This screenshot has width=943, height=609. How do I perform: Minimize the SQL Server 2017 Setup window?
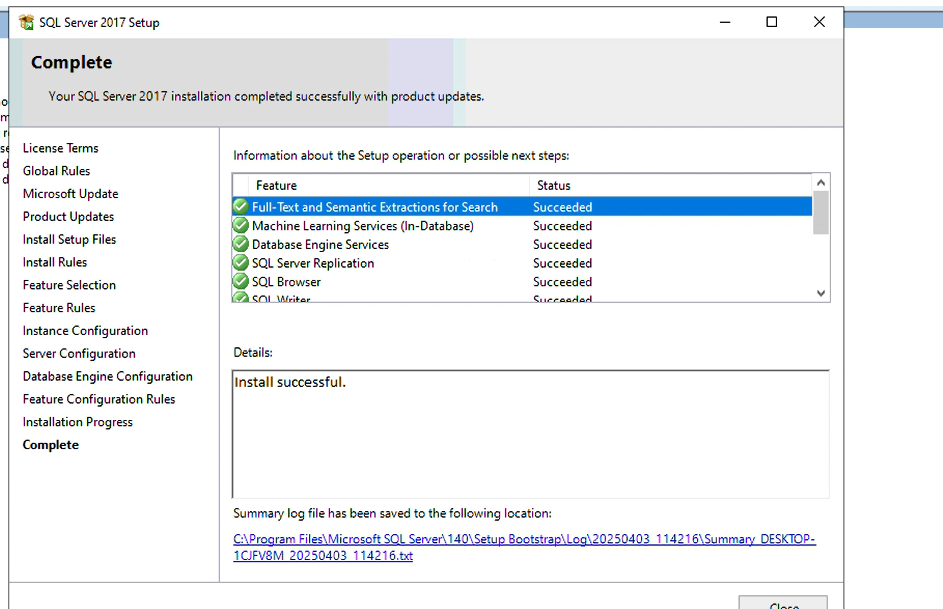point(725,22)
